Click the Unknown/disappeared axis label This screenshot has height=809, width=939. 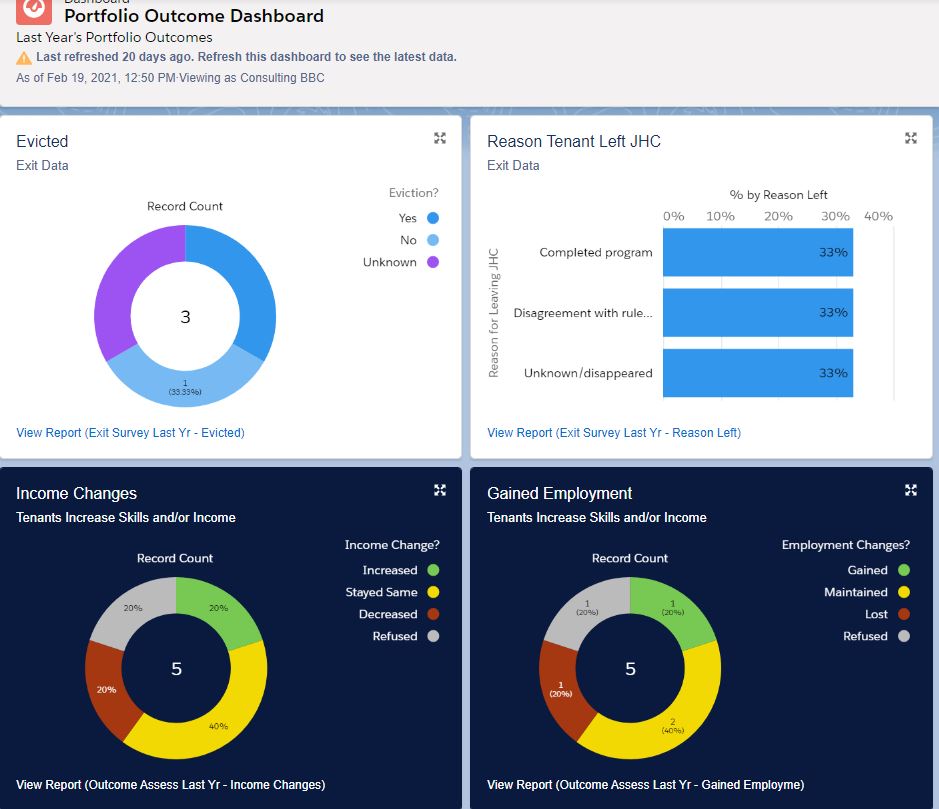pyautogui.click(x=588, y=373)
